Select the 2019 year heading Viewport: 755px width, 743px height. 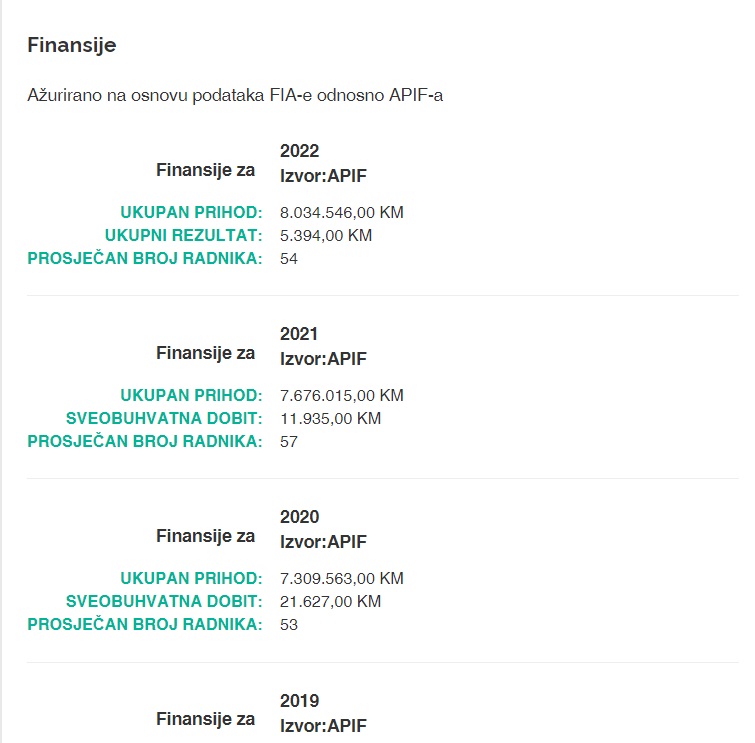coord(300,700)
